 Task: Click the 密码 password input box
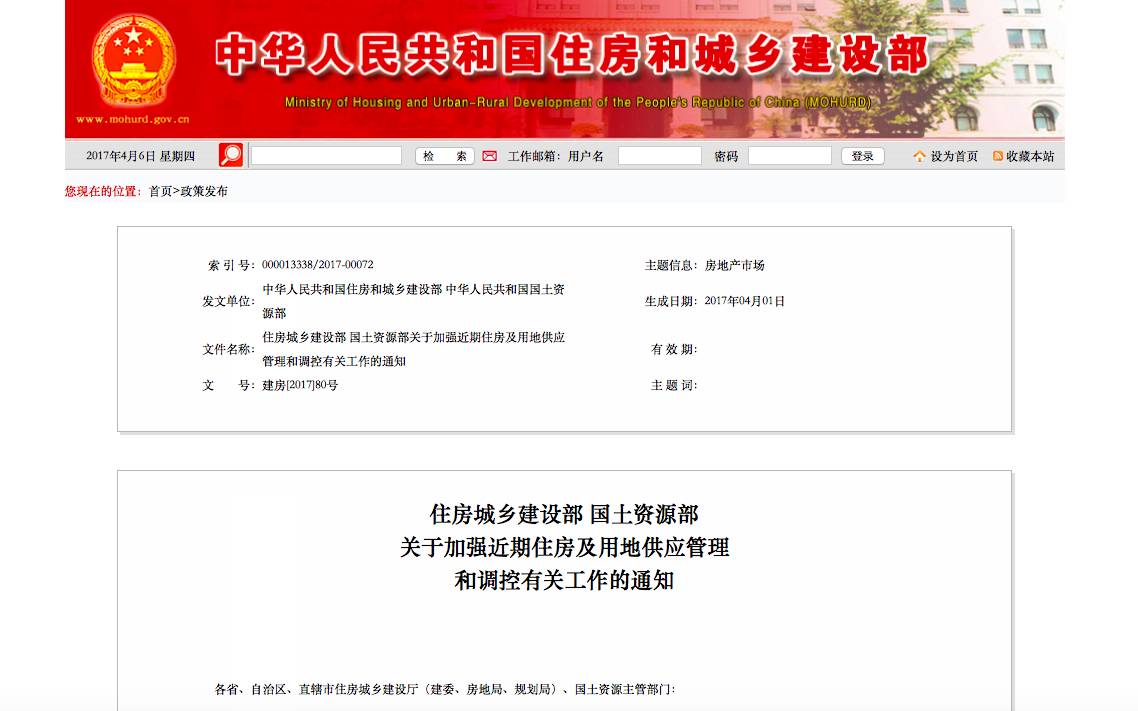[x=789, y=156]
